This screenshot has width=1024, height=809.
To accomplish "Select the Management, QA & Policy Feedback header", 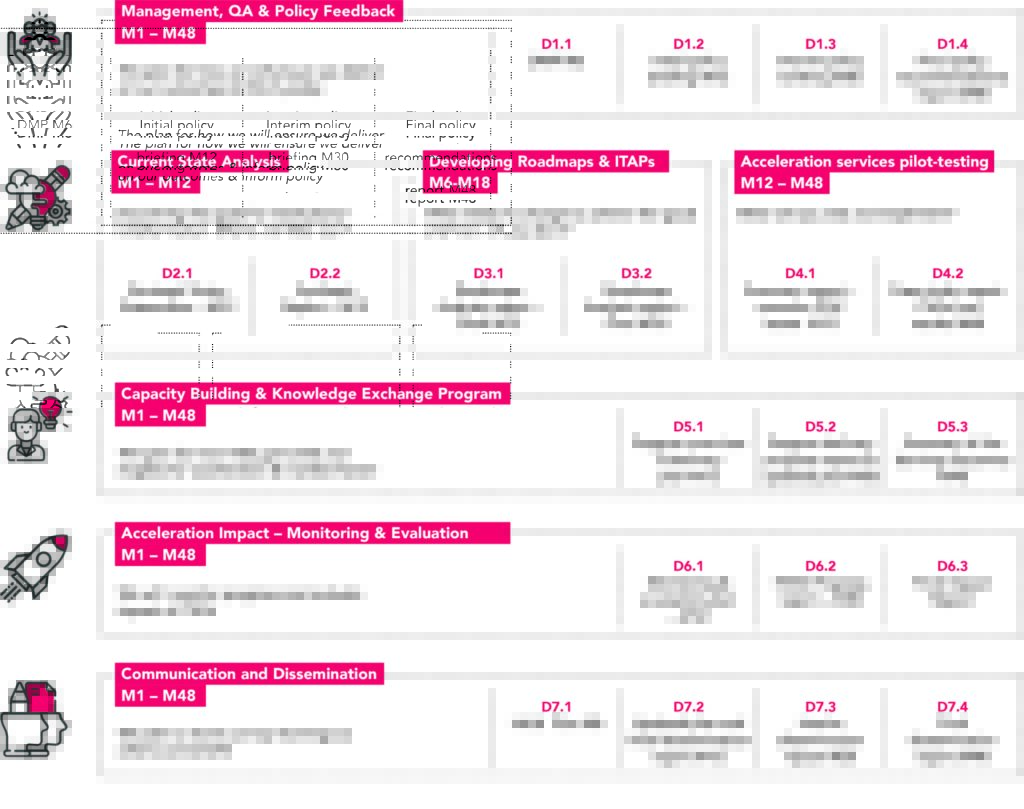I will 259,11.
